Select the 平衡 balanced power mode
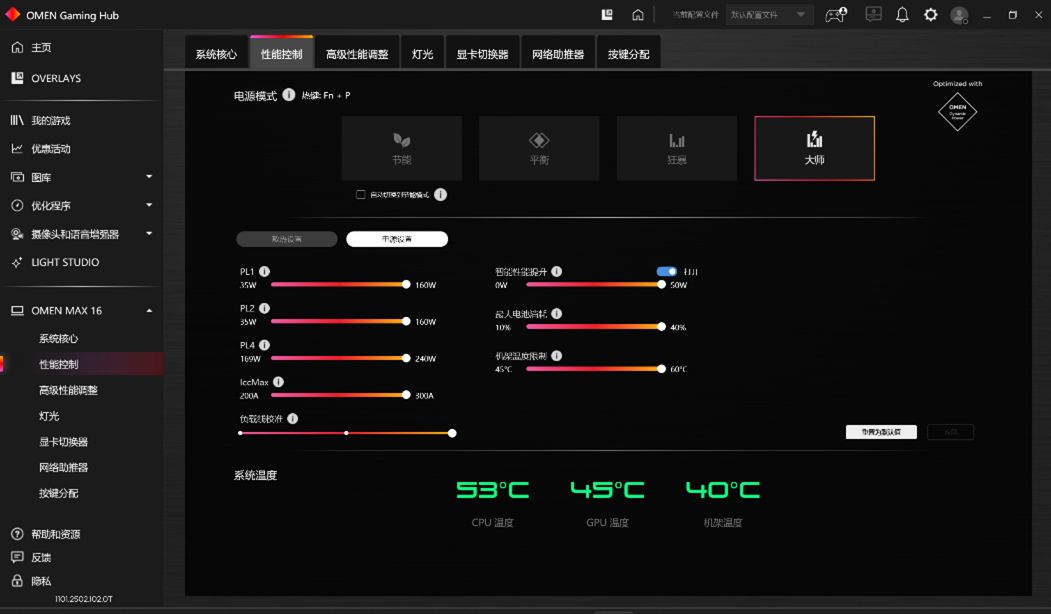 tap(539, 148)
